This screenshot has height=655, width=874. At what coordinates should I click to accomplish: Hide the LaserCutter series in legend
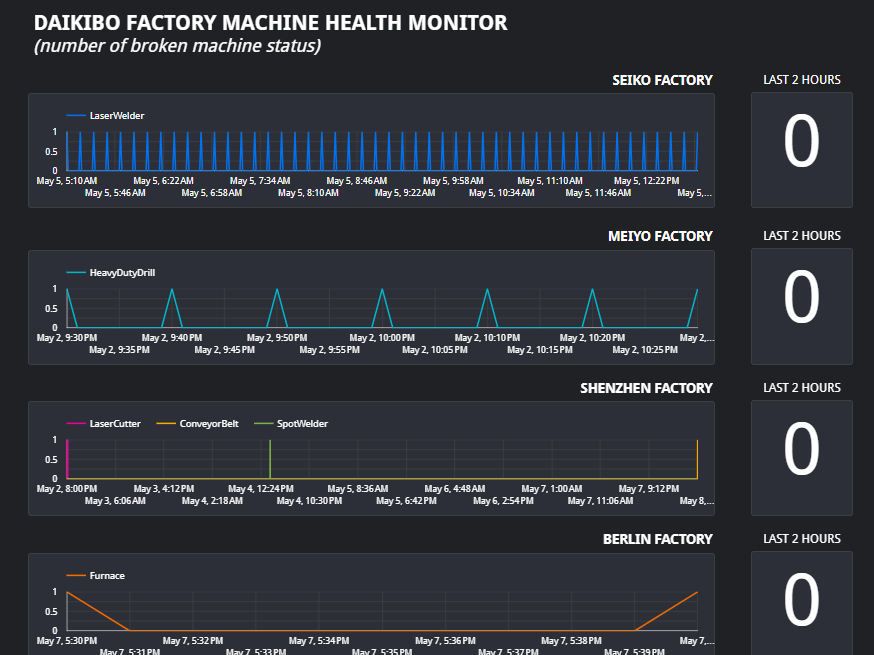click(114, 424)
